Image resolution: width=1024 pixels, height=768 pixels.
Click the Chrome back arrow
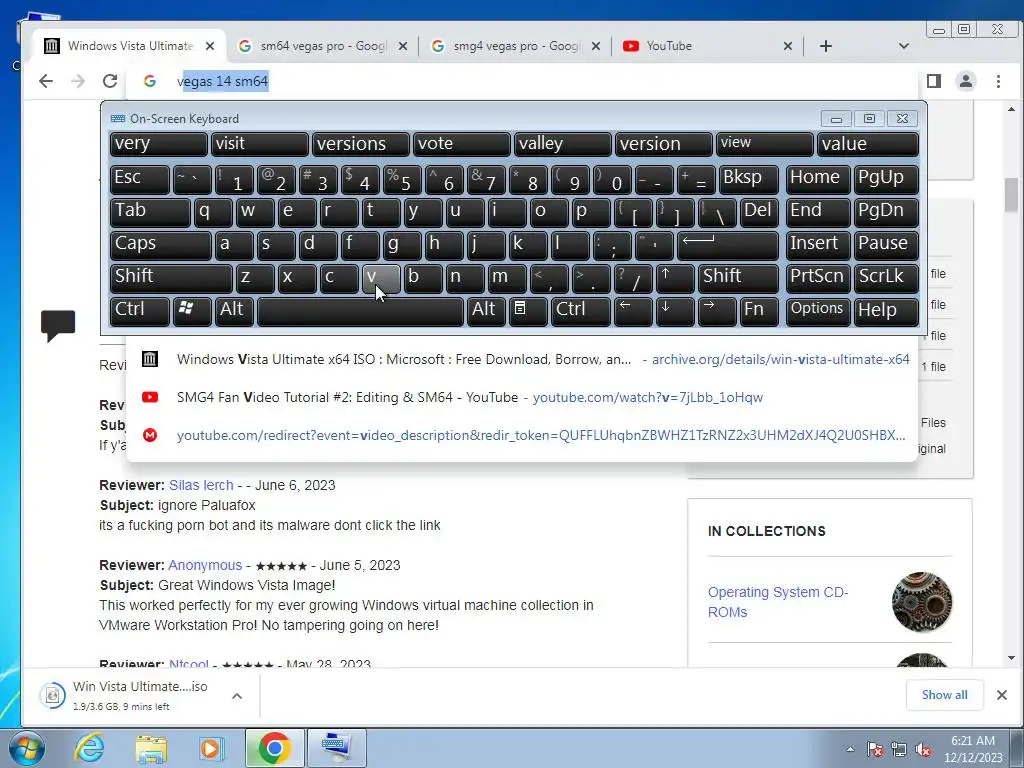[x=46, y=81]
